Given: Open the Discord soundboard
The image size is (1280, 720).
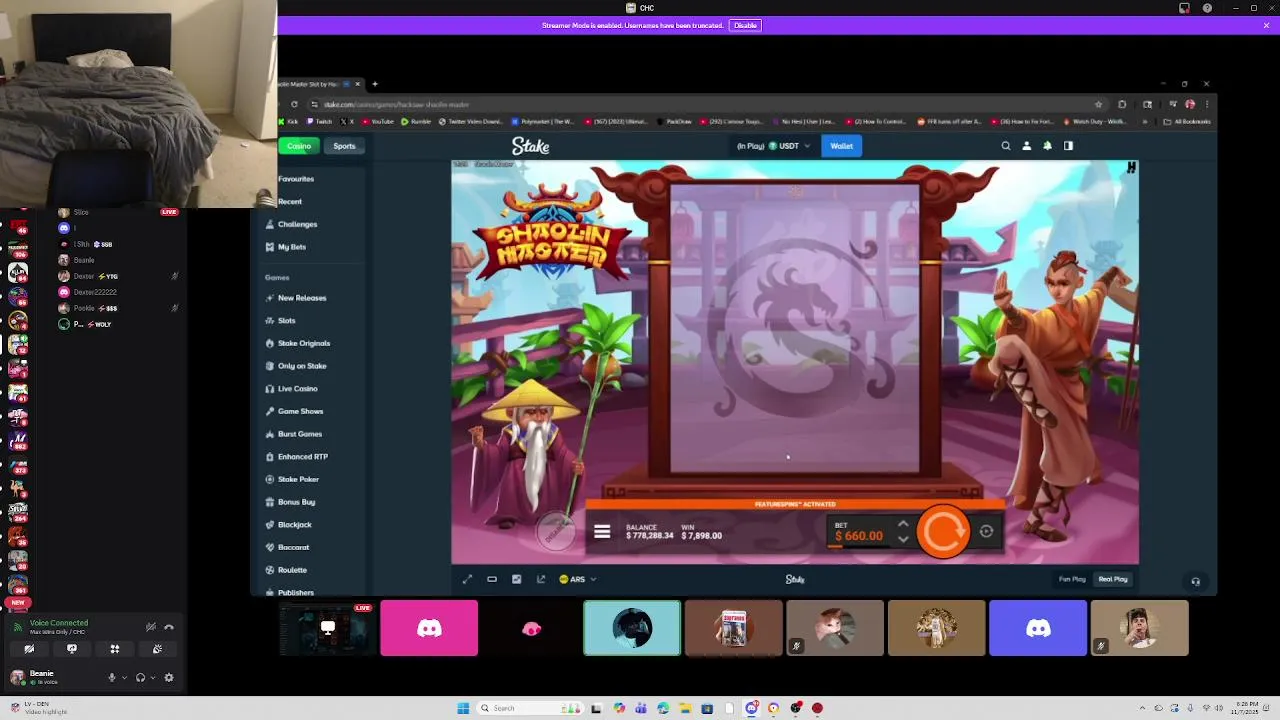Looking at the screenshot, I should point(157,649).
